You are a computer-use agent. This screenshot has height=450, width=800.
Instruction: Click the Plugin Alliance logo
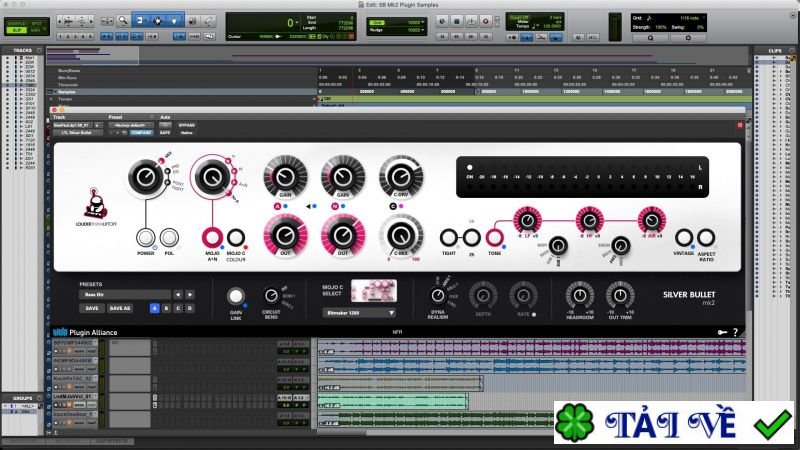tap(96, 332)
